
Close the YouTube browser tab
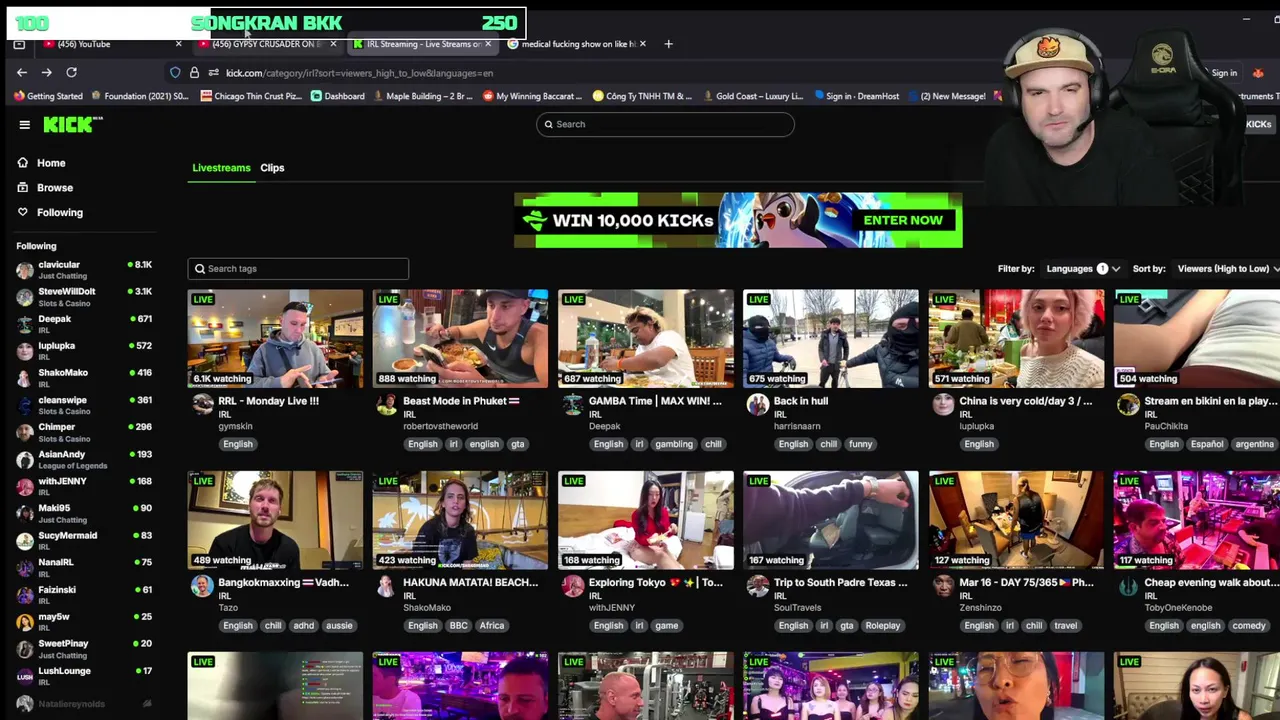(x=178, y=44)
